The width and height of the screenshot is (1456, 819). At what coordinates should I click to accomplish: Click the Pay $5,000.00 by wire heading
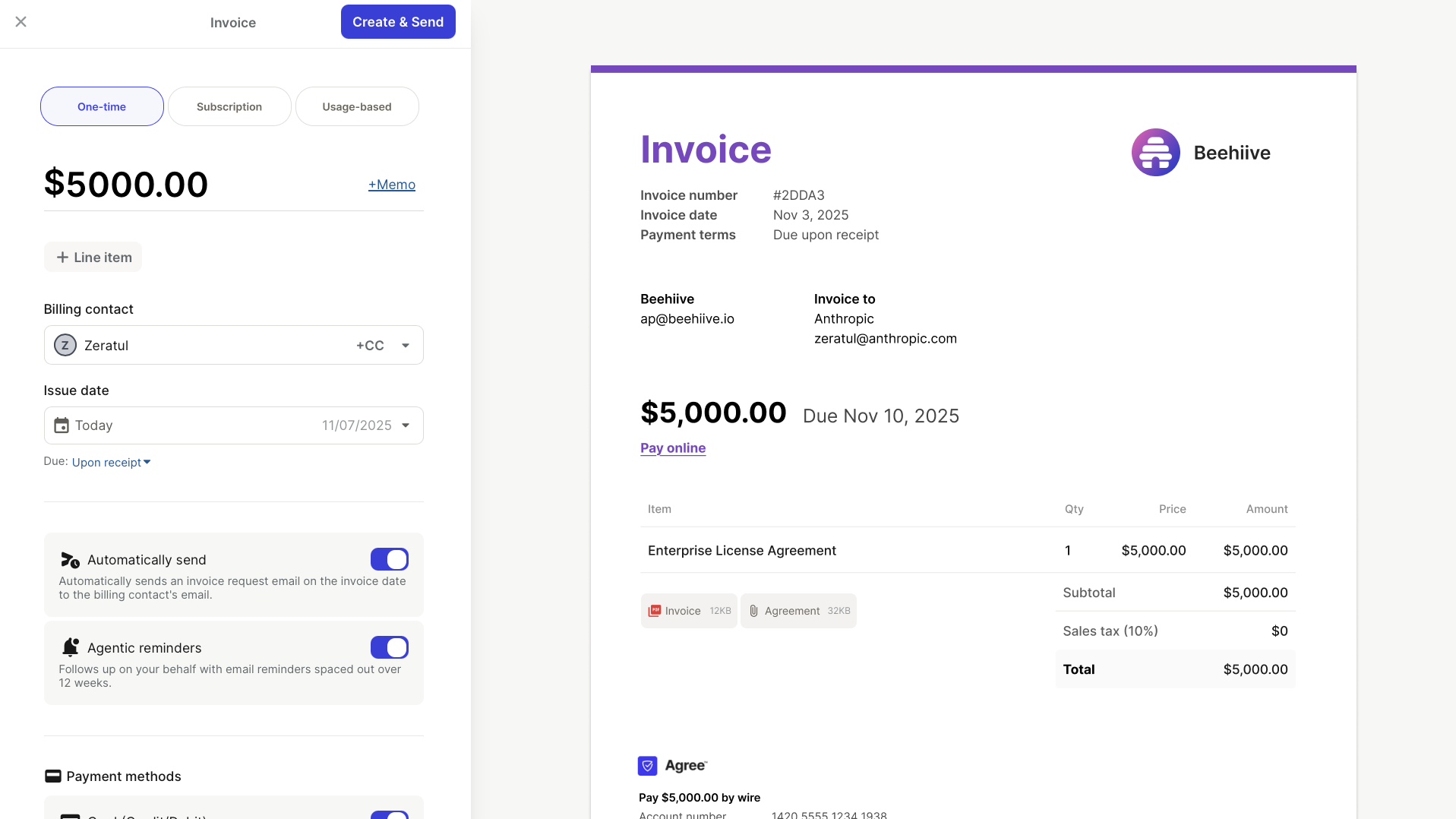[x=700, y=797]
